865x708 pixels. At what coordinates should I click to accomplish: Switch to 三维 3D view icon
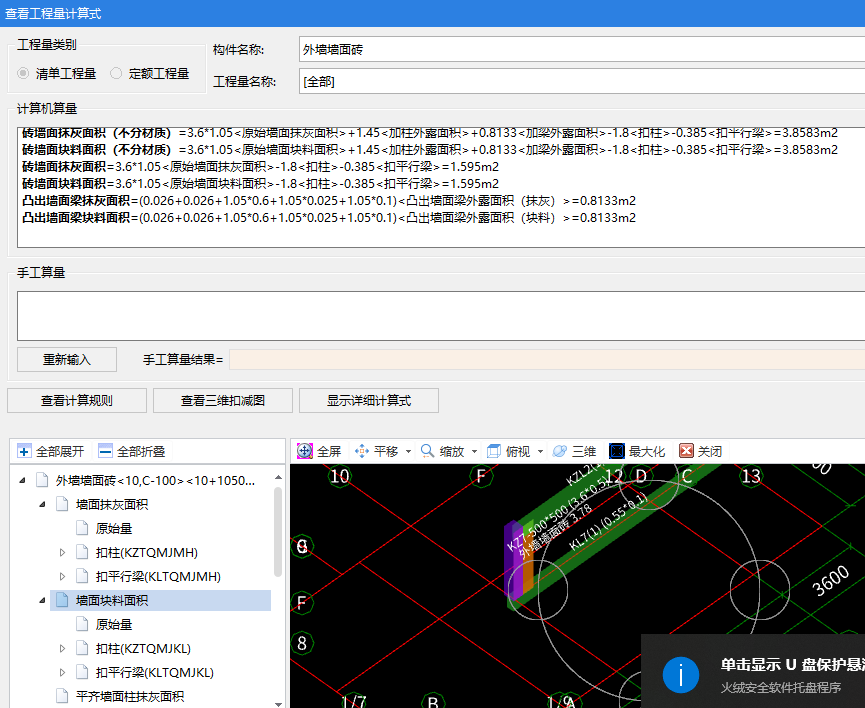click(559, 451)
